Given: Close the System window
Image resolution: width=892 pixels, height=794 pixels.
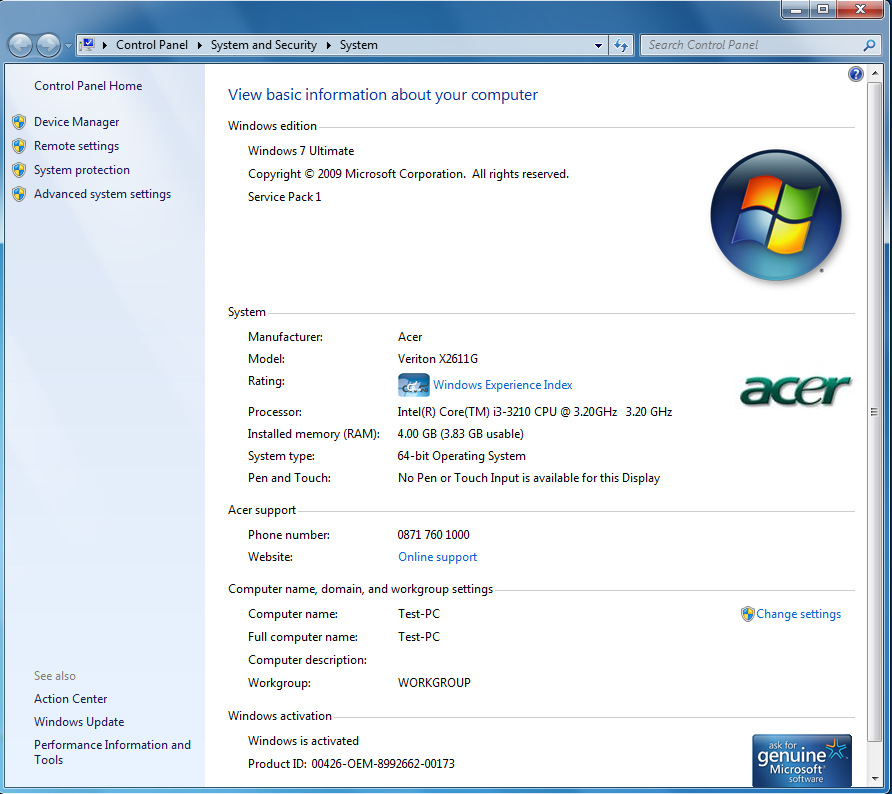Looking at the screenshot, I should click(x=861, y=9).
